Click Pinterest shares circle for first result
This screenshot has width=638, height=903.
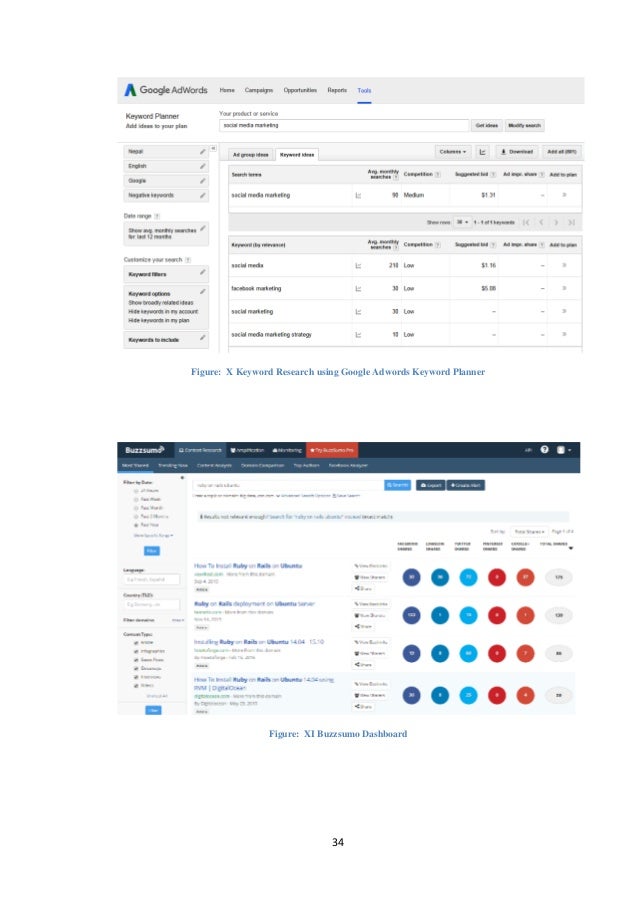[x=497, y=577]
